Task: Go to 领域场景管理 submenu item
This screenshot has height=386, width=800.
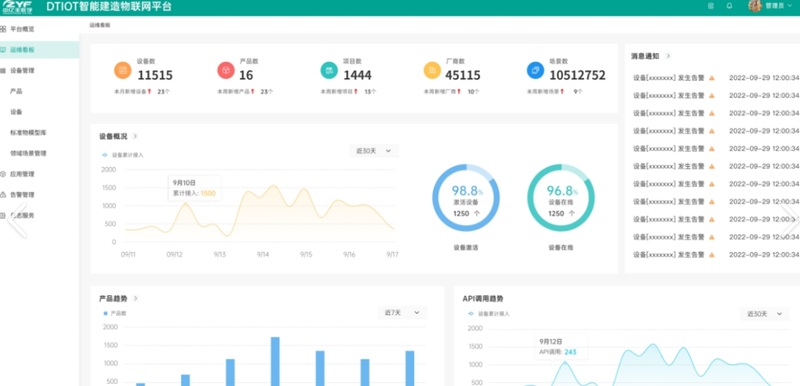Action: [x=29, y=153]
